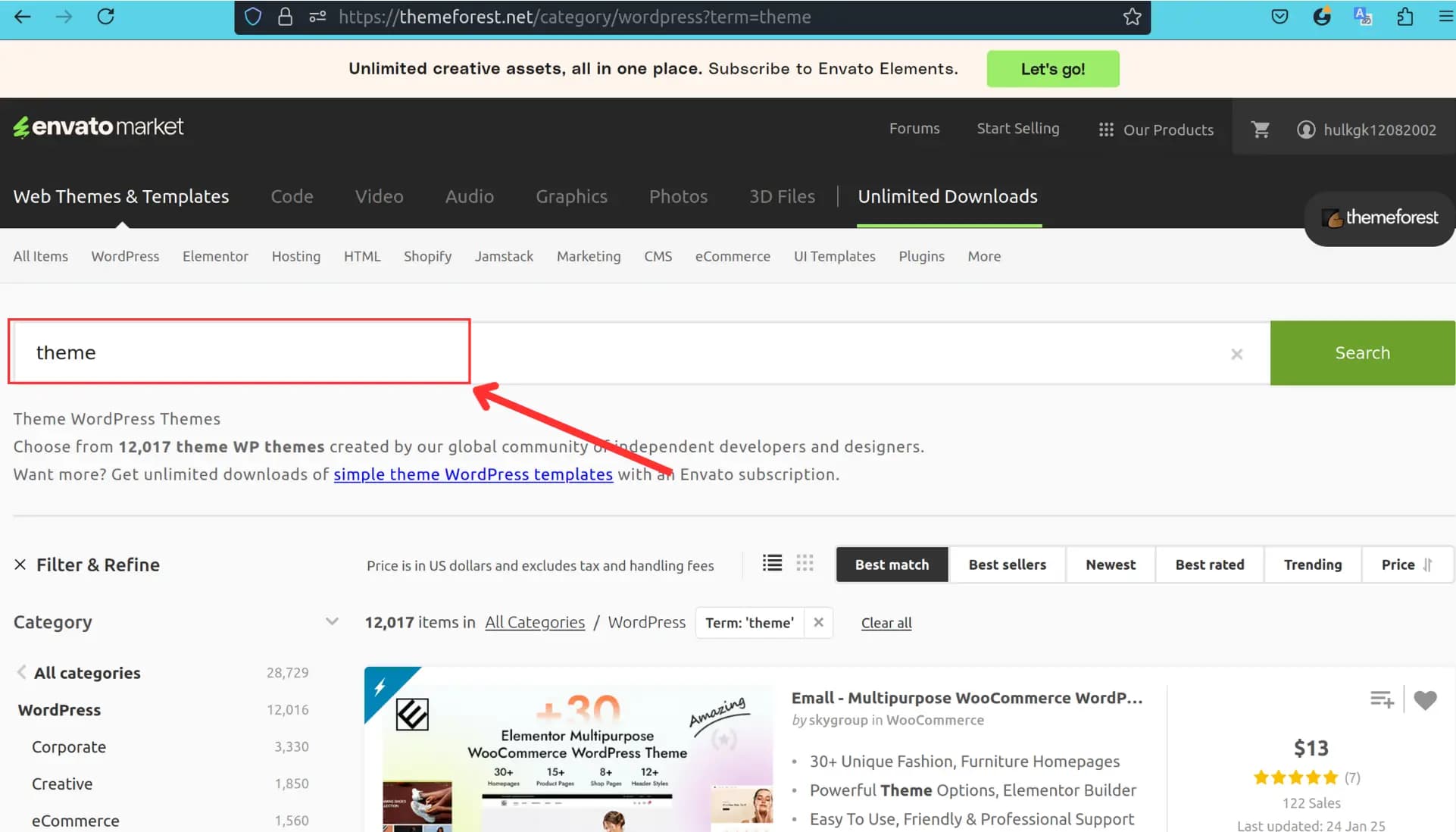Open Unlimited Downloads tab
1456x832 pixels.
click(948, 196)
